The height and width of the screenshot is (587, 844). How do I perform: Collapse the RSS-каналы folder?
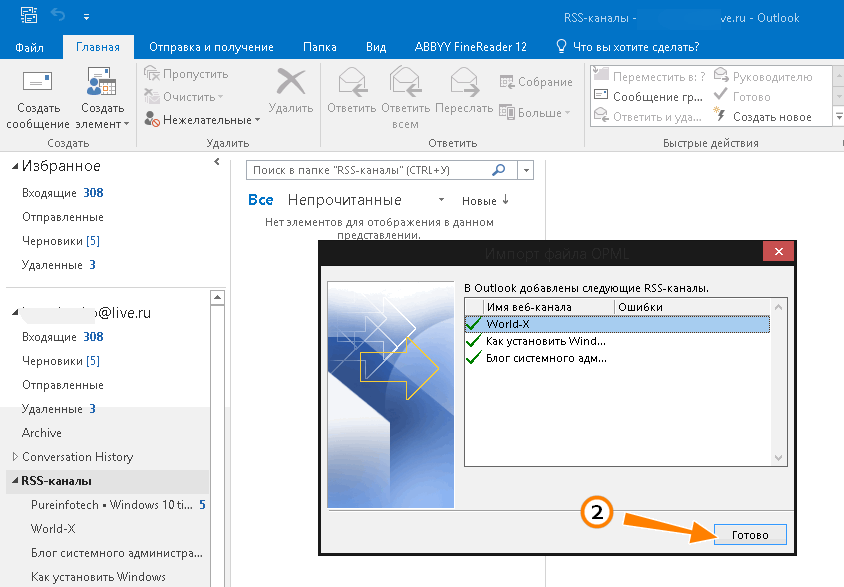point(15,480)
